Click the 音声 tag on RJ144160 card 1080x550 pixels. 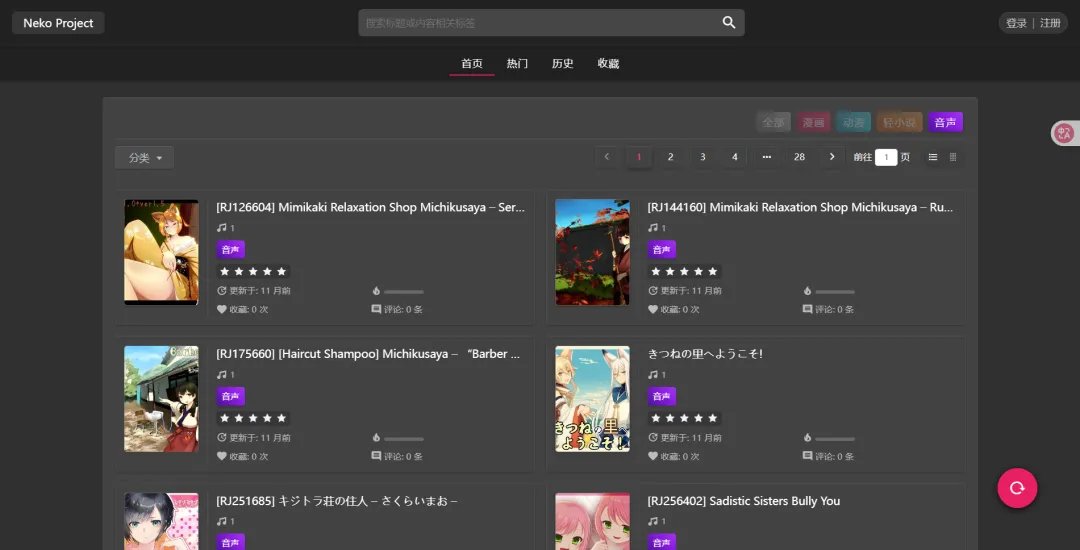662,249
